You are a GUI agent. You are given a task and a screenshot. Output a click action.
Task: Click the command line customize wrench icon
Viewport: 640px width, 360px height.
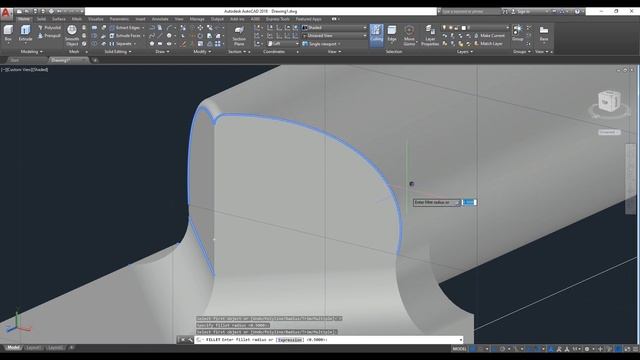pyautogui.click(x=190, y=340)
